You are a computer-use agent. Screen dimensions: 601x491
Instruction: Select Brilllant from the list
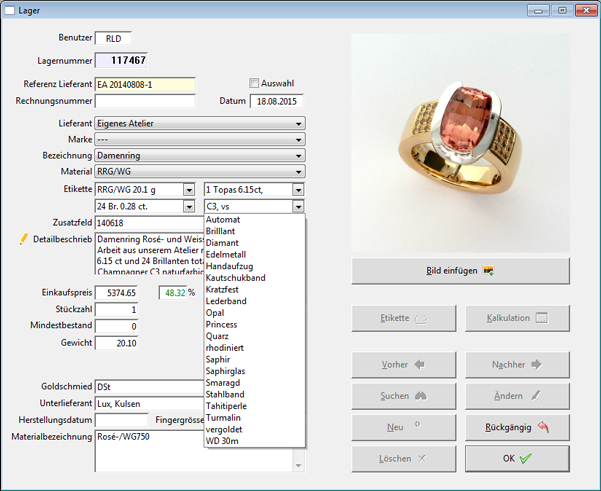[255, 231]
